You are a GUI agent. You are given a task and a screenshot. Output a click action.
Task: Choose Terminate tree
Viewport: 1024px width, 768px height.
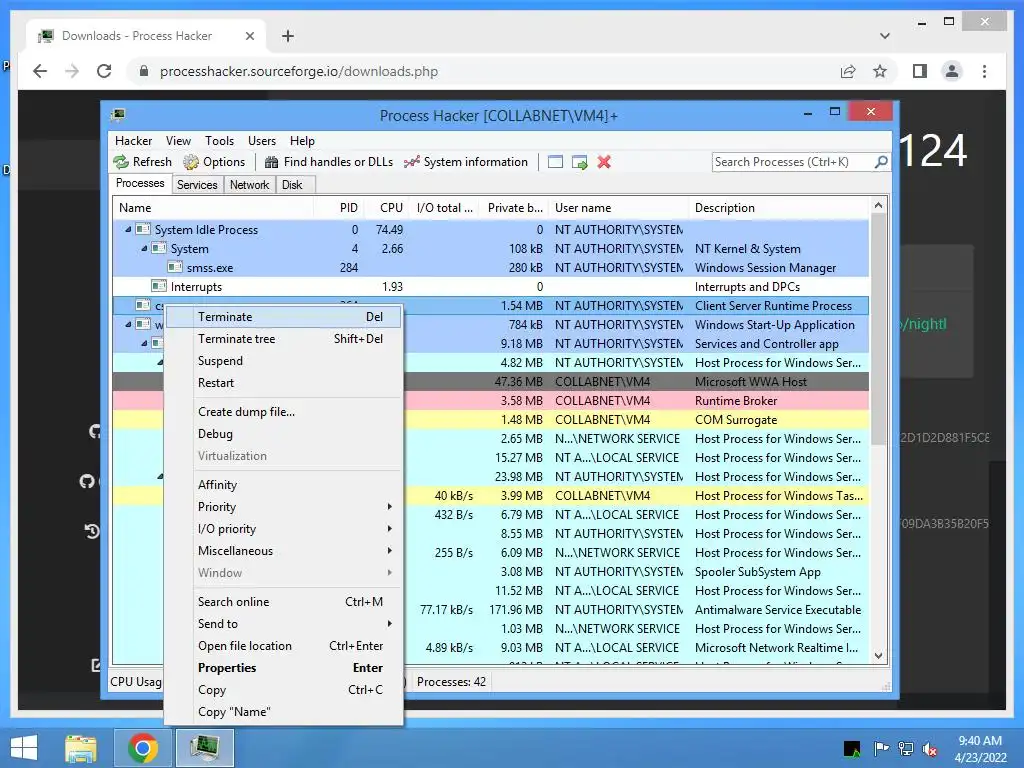[283, 339]
